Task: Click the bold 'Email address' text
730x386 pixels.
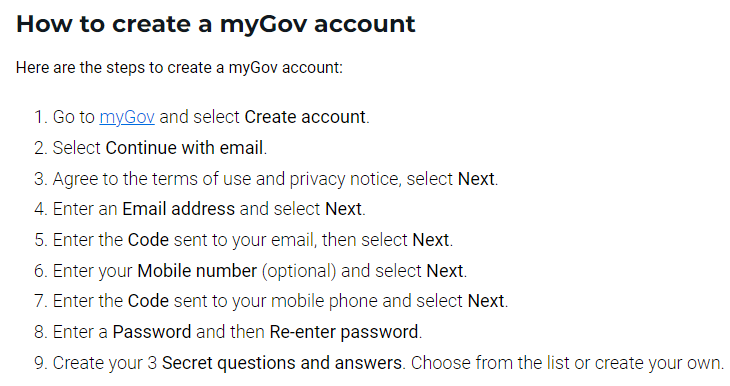Action: click(178, 209)
